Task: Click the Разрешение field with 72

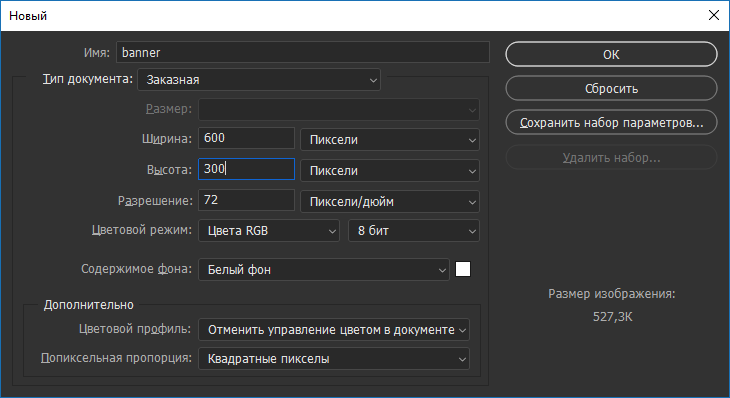Action: pos(246,200)
